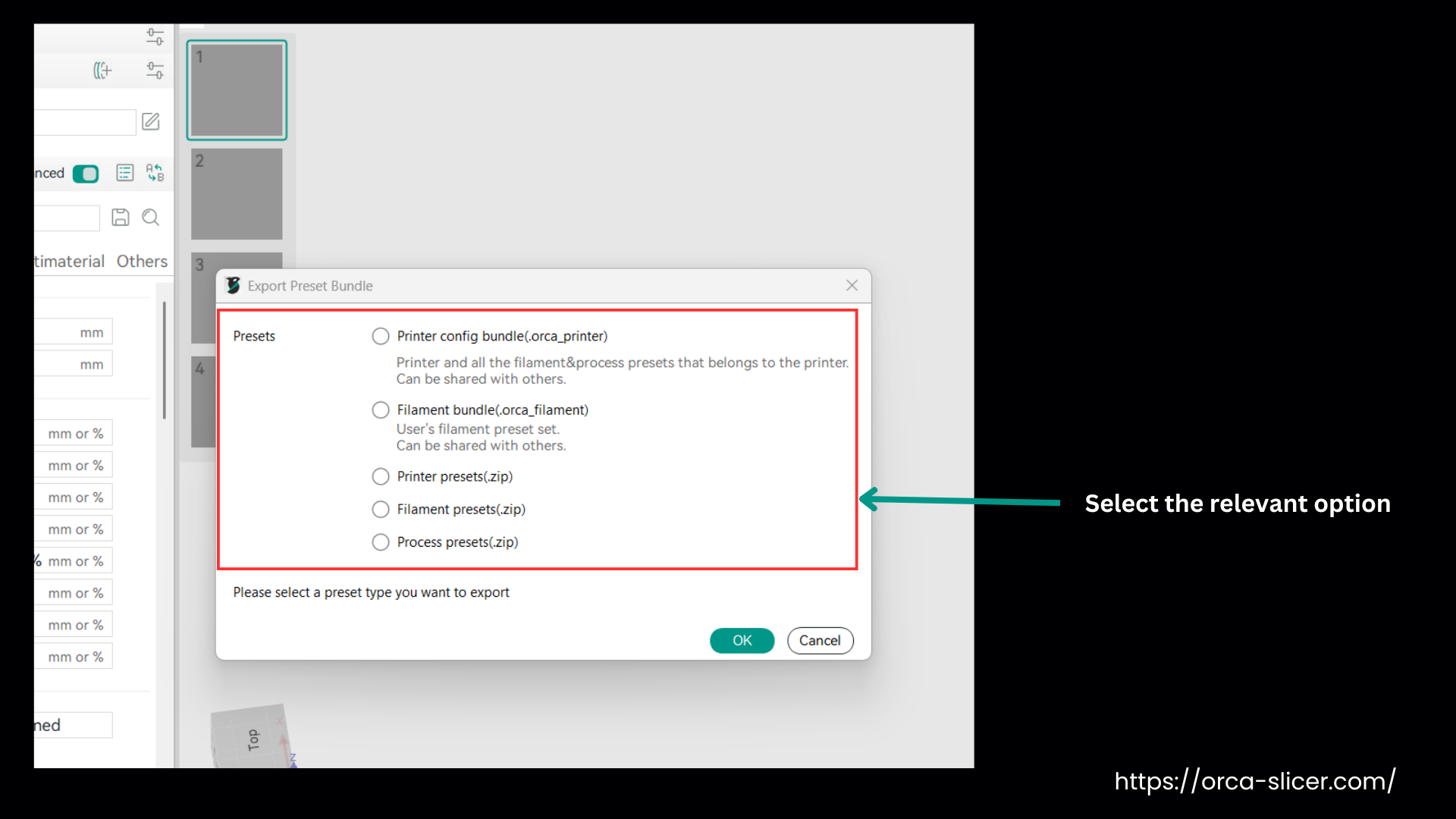Click the process preset field beside save icon
Image resolution: width=1456 pixels, height=819 pixels.
[x=67, y=218]
